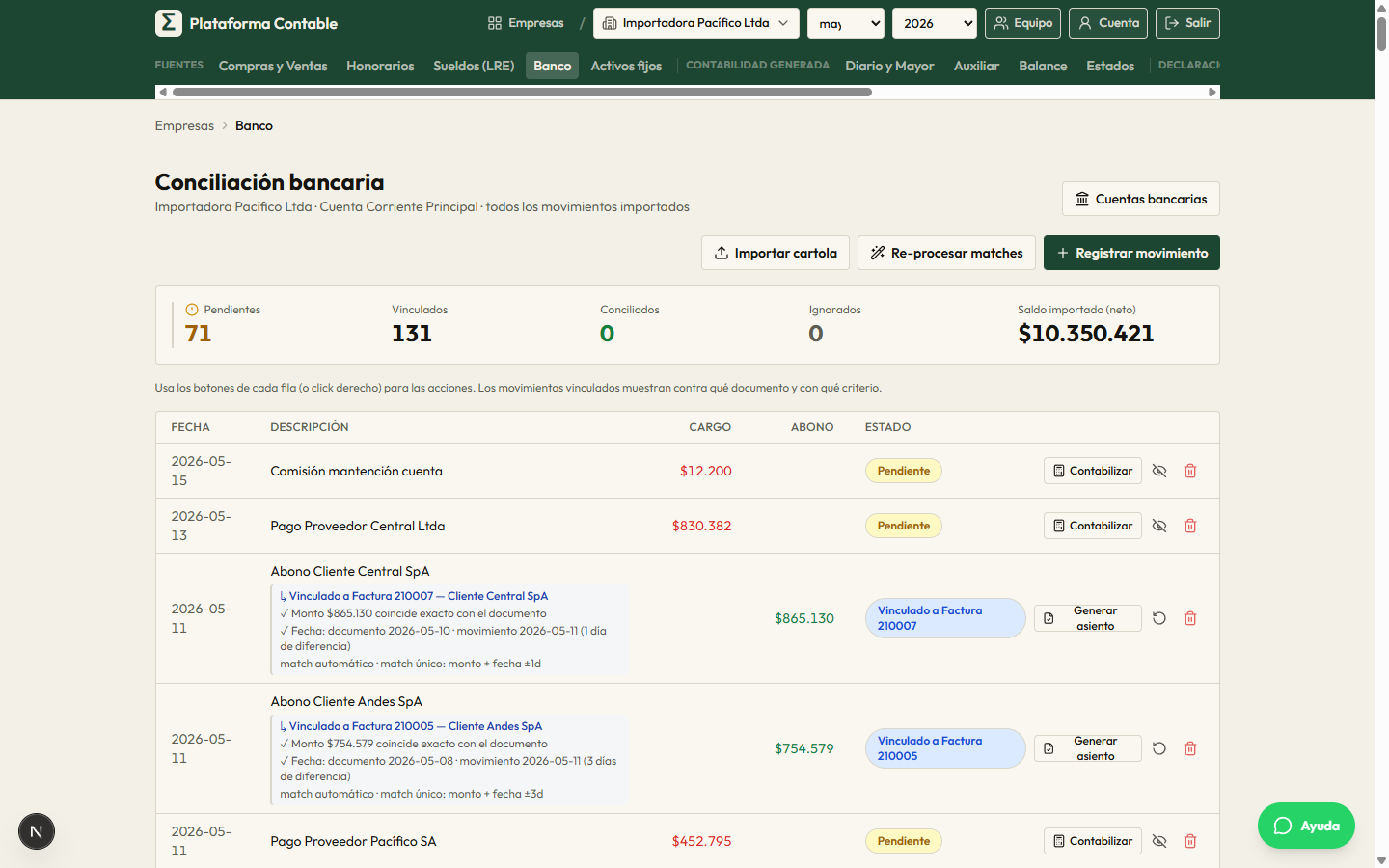
Task: Ignore the Pago Proveedor Pacífico SA movement
Action: click(x=1159, y=841)
